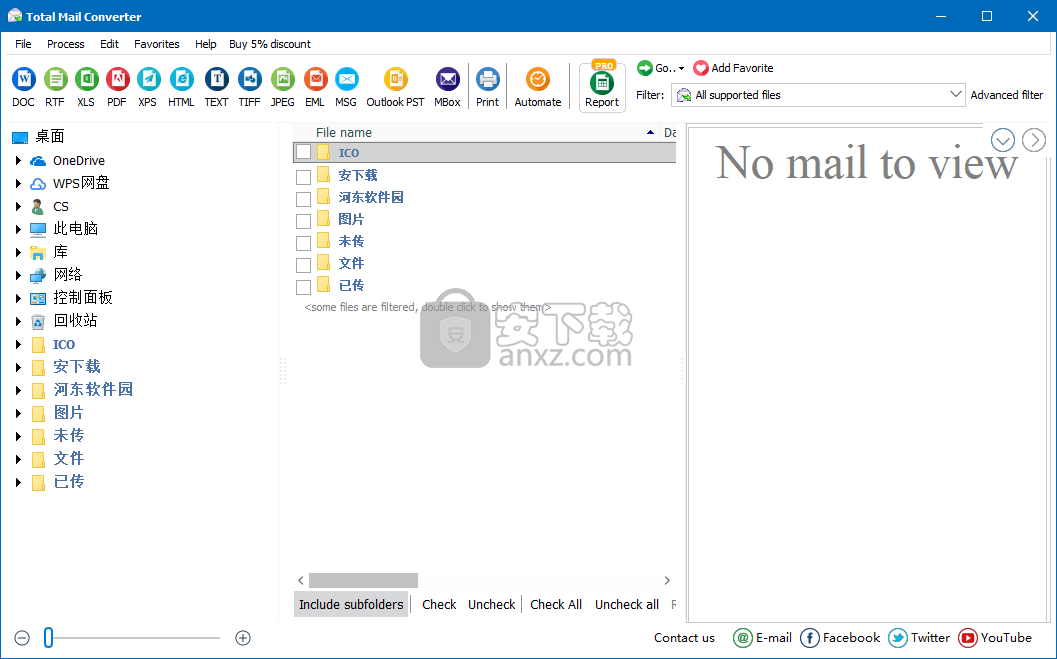Screen dimensions: 1057x659
Task: Zoom in with the plus button
Action: 243,638
